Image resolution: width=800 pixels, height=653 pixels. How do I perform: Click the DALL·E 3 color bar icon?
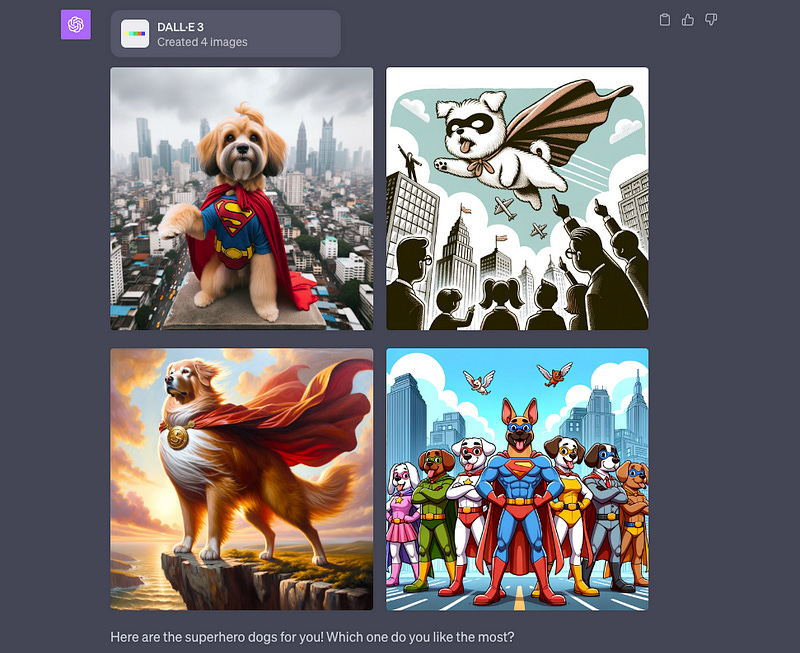pyautogui.click(x=135, y=34)
